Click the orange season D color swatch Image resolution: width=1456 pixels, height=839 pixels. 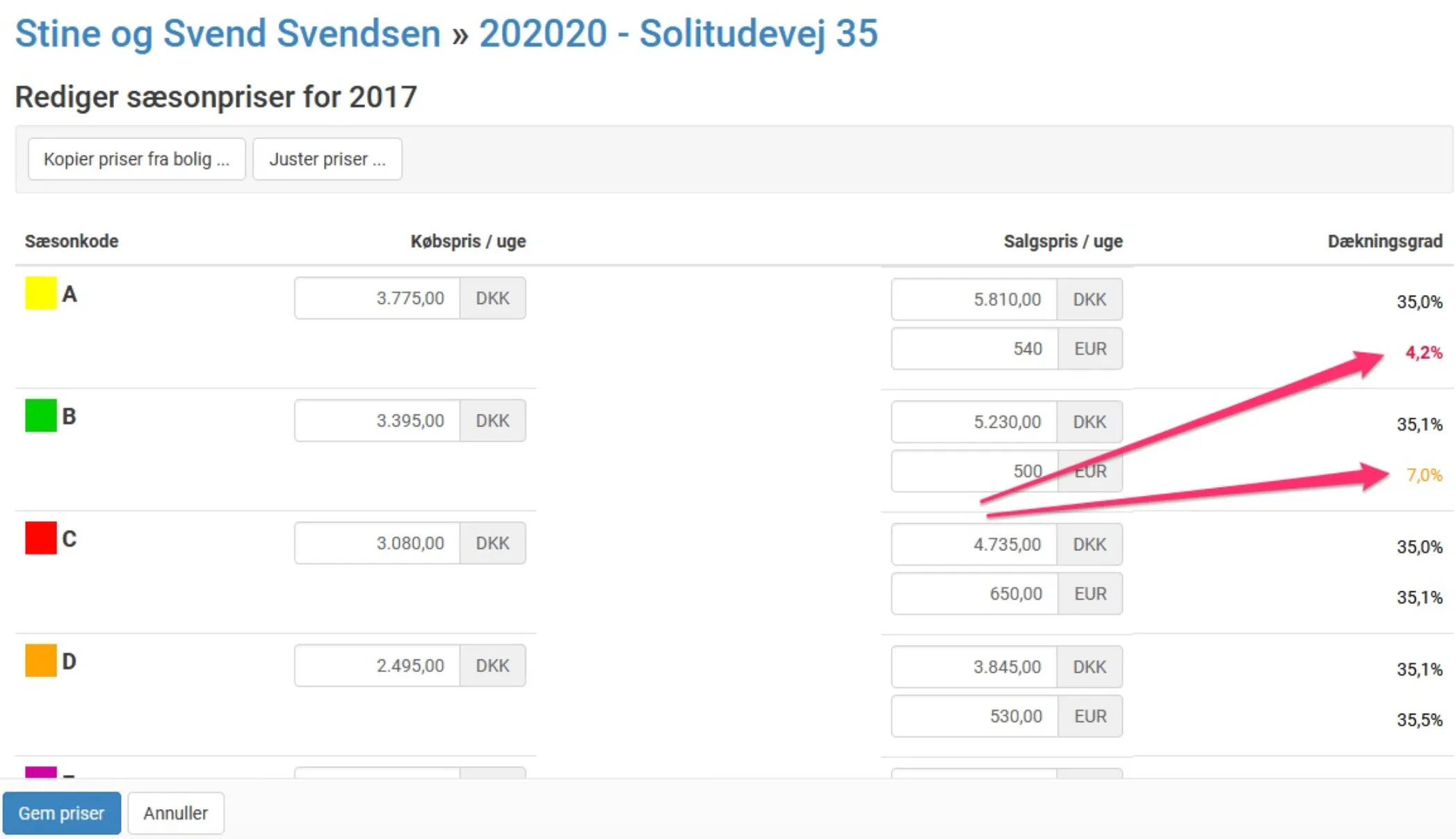(x=40, y=660)
